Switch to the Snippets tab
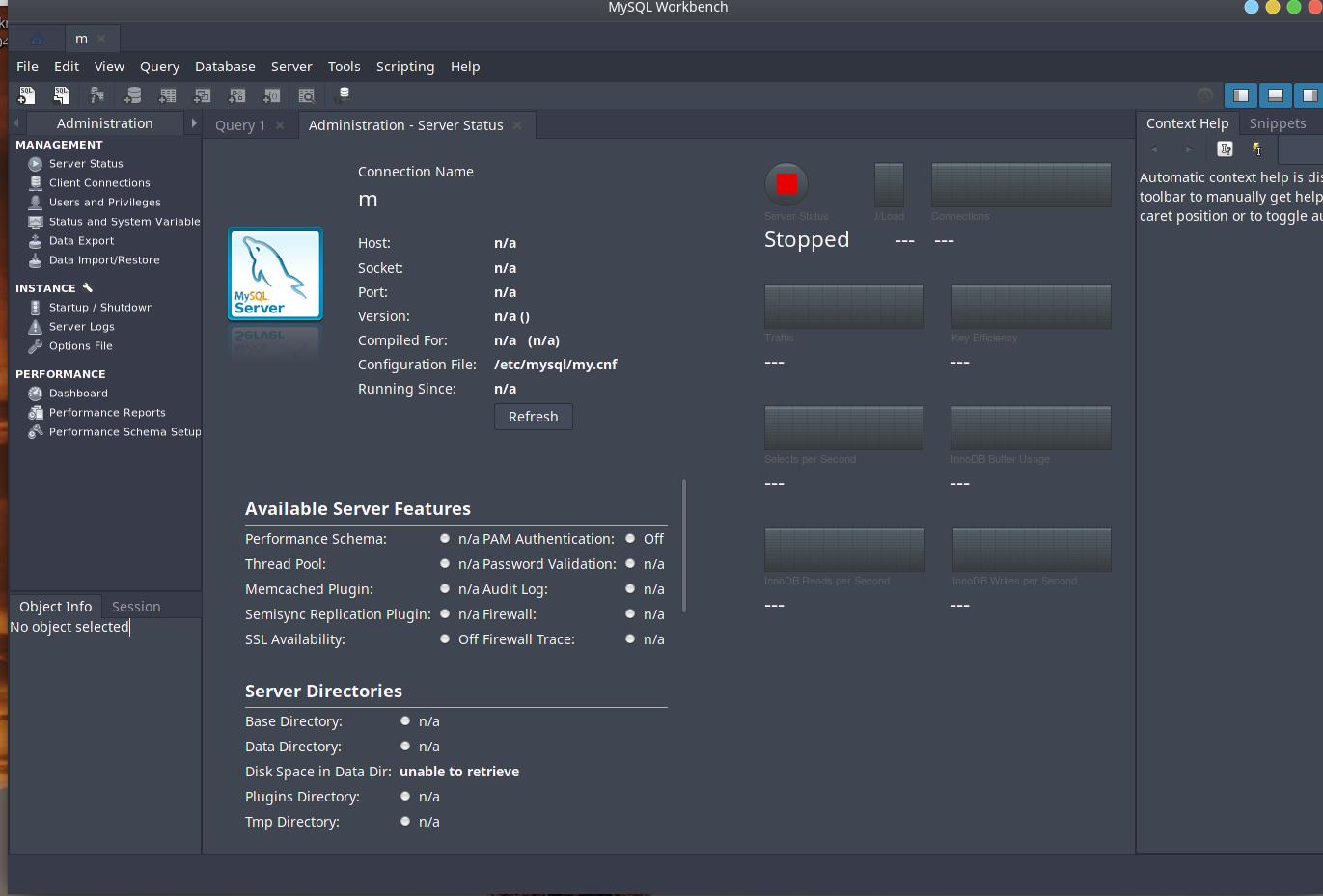 click(1278, 123)
